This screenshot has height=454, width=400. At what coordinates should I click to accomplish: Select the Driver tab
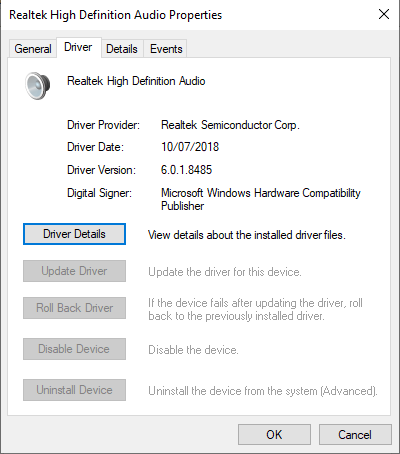click(x=78, y=47)
